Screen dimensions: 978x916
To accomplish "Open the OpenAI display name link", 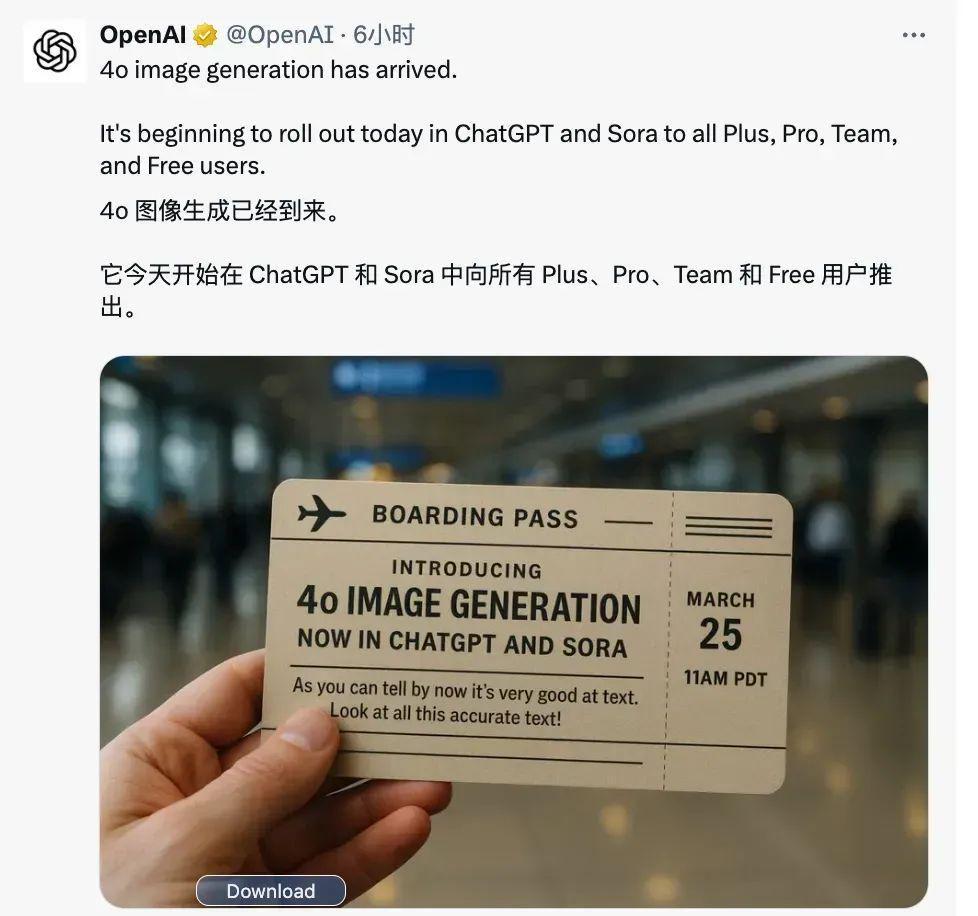I will 143,35.
